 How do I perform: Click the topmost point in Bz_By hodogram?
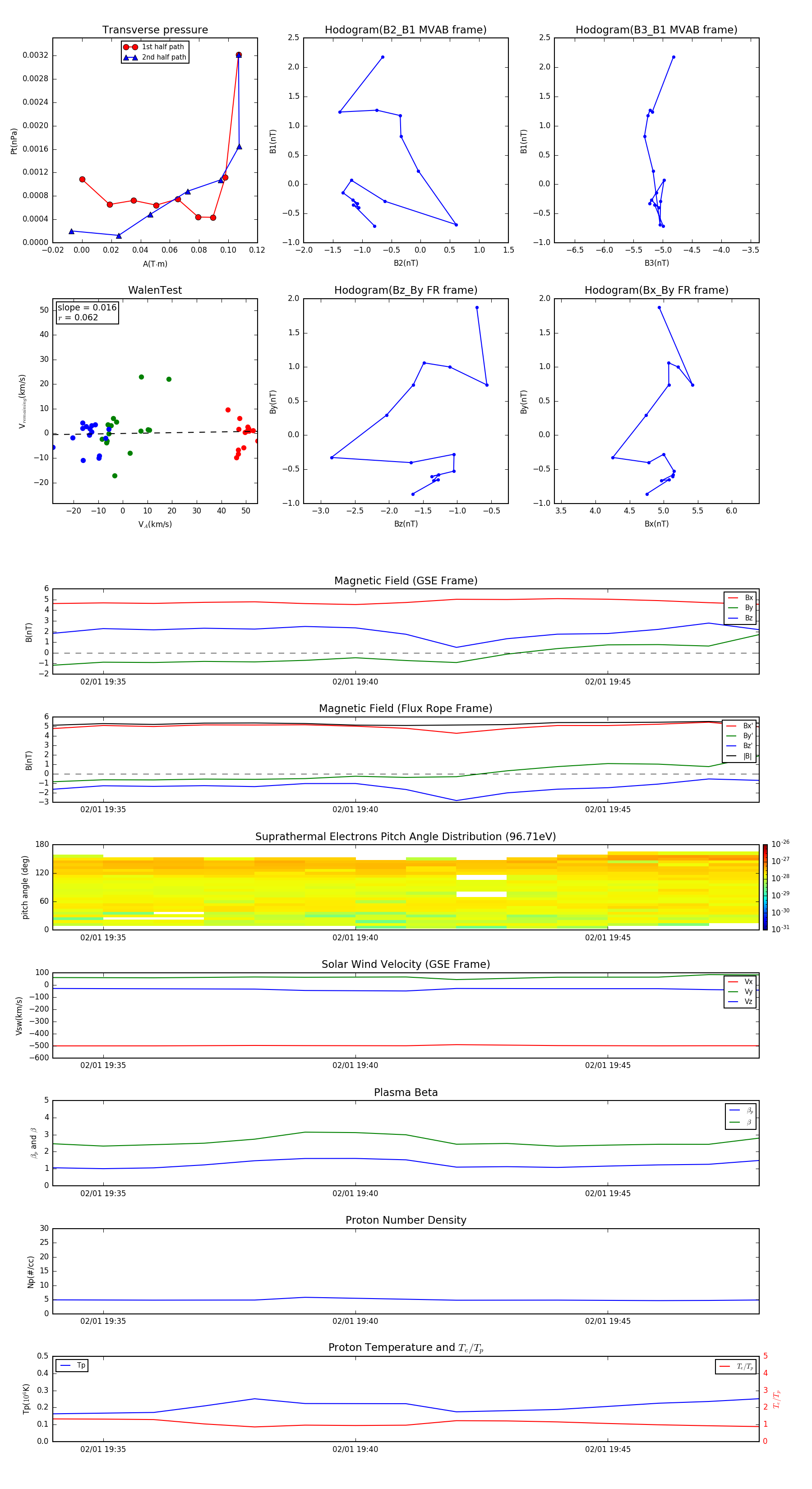(477, 308)
